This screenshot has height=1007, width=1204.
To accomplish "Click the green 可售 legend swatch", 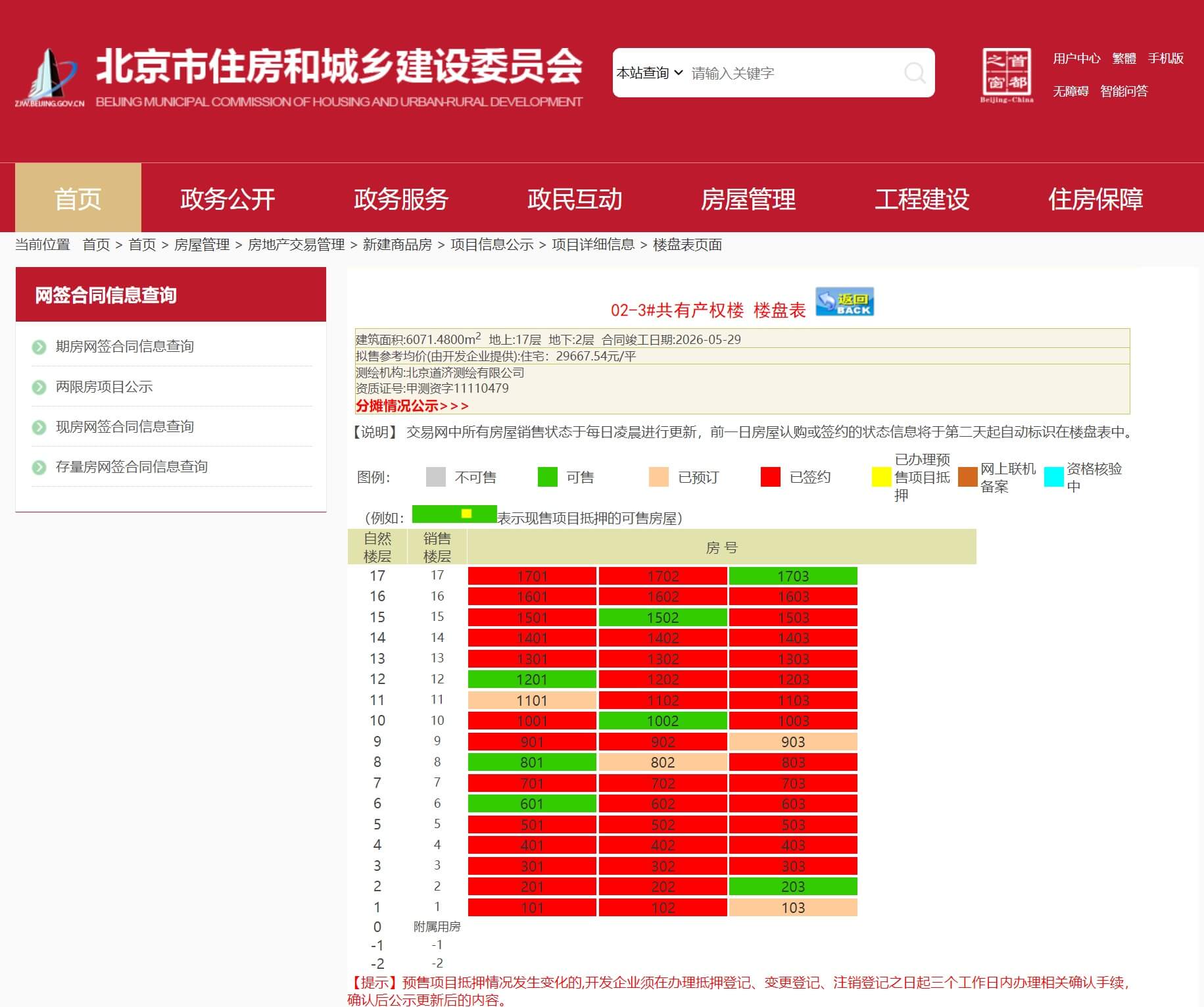I will (547, 477).
